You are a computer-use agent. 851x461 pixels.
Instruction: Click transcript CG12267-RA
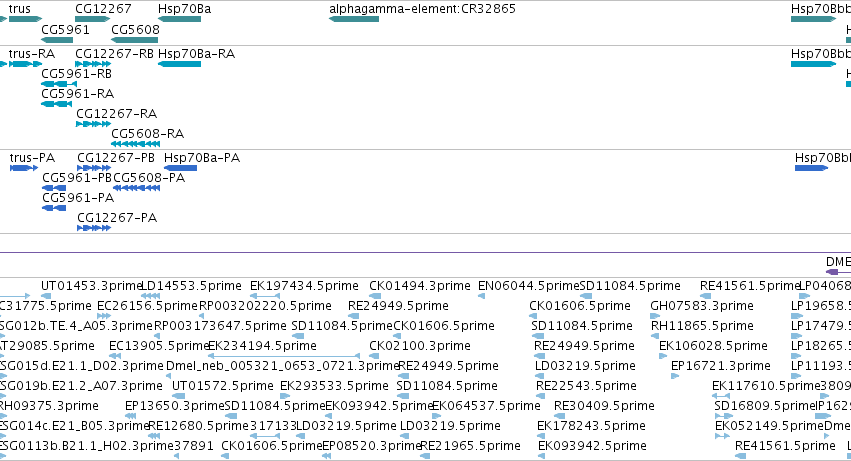tap(93, 124)
